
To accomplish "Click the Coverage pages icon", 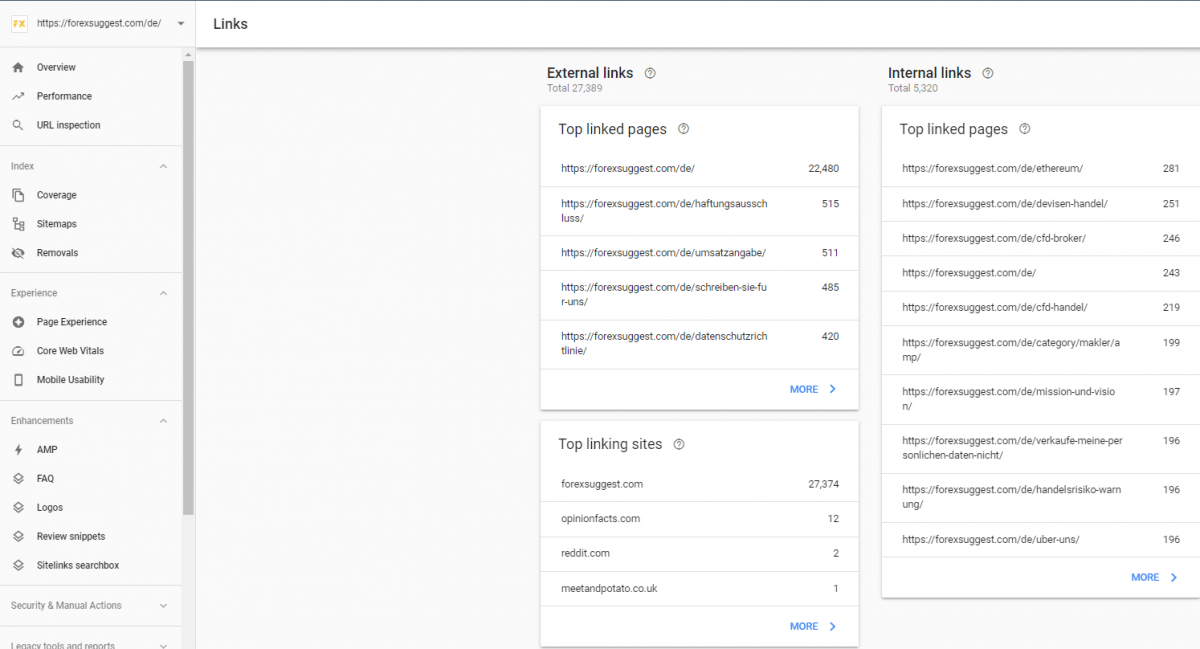I will [18, 195].
